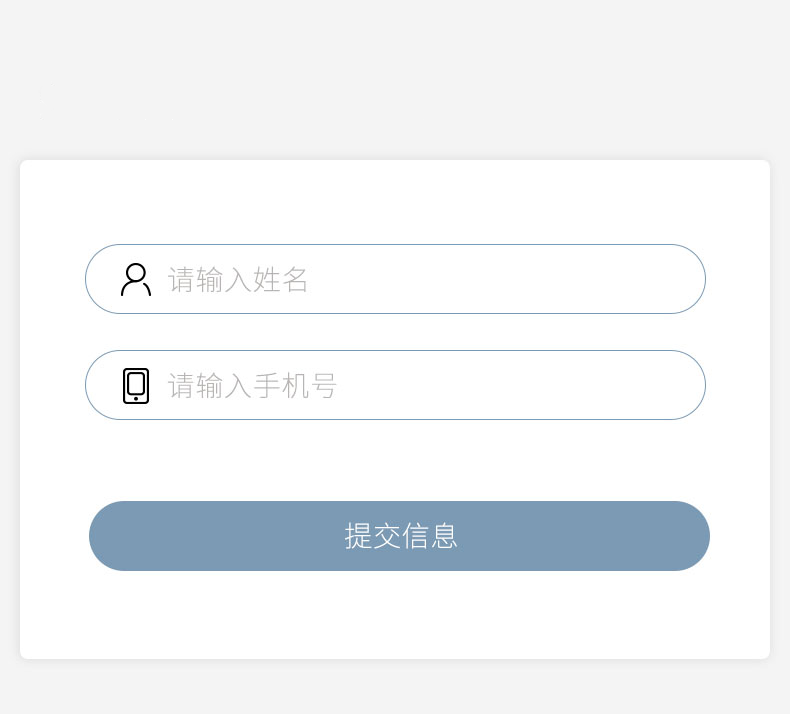This screenshot has width=790, height=714.
Task: Focus the 请输入姓名 name field
Action: pyautogui.click(x=396, y=279)
